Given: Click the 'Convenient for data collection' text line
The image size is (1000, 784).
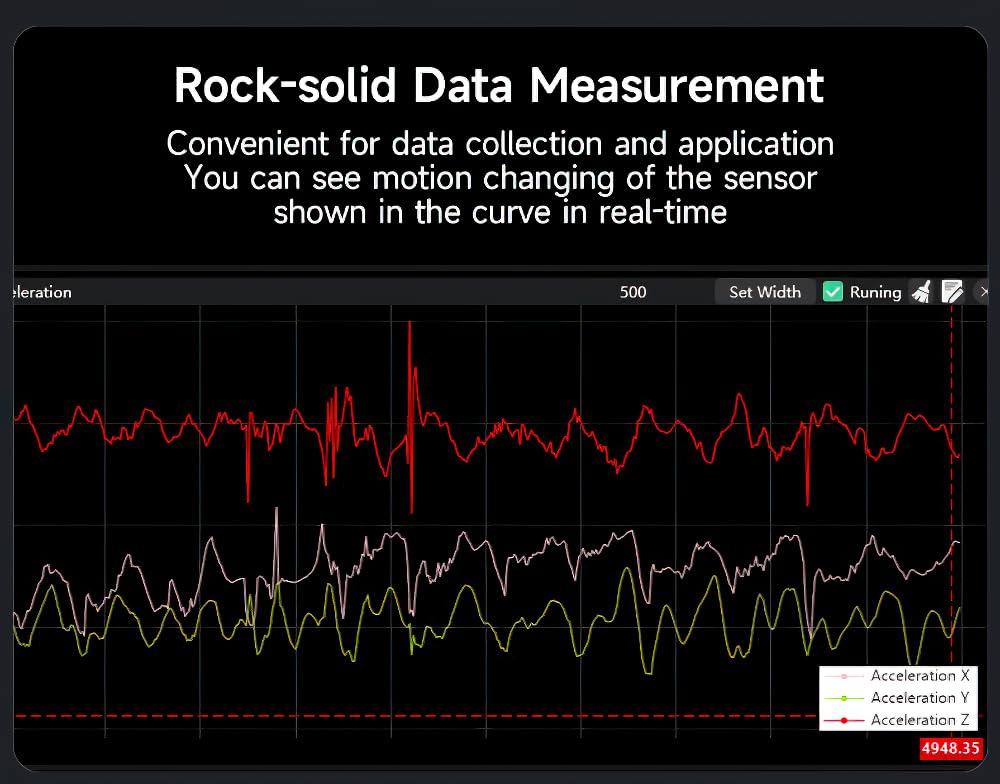Looking at the screenshot, I should click(499, 144).
